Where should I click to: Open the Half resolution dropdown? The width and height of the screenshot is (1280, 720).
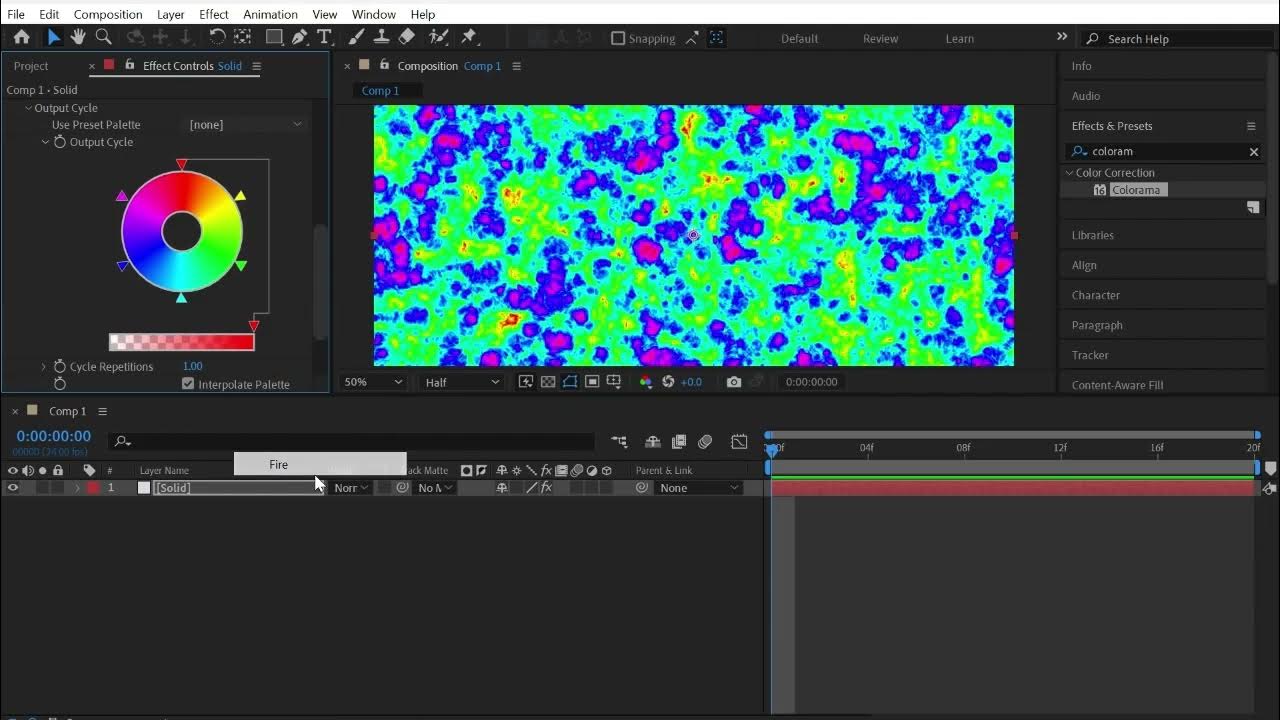coord(462,382)
